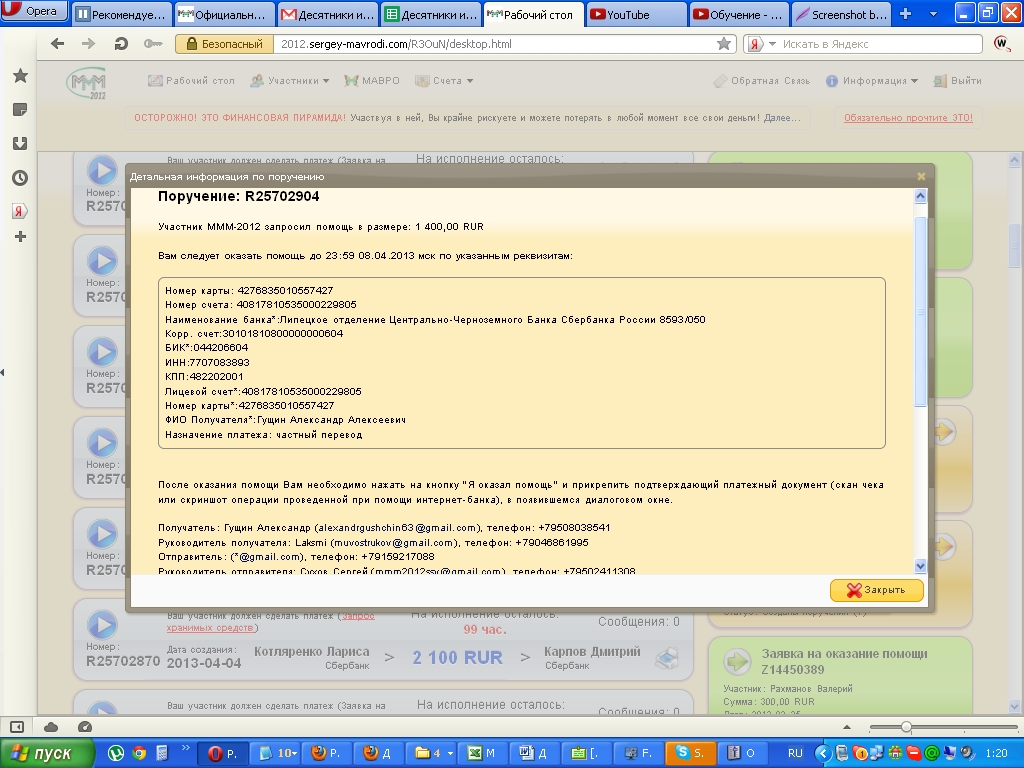Open downloads icon in Opera sidebar
The width and height of the screenshot is (1024, 768).
click(x=20, y=143)
